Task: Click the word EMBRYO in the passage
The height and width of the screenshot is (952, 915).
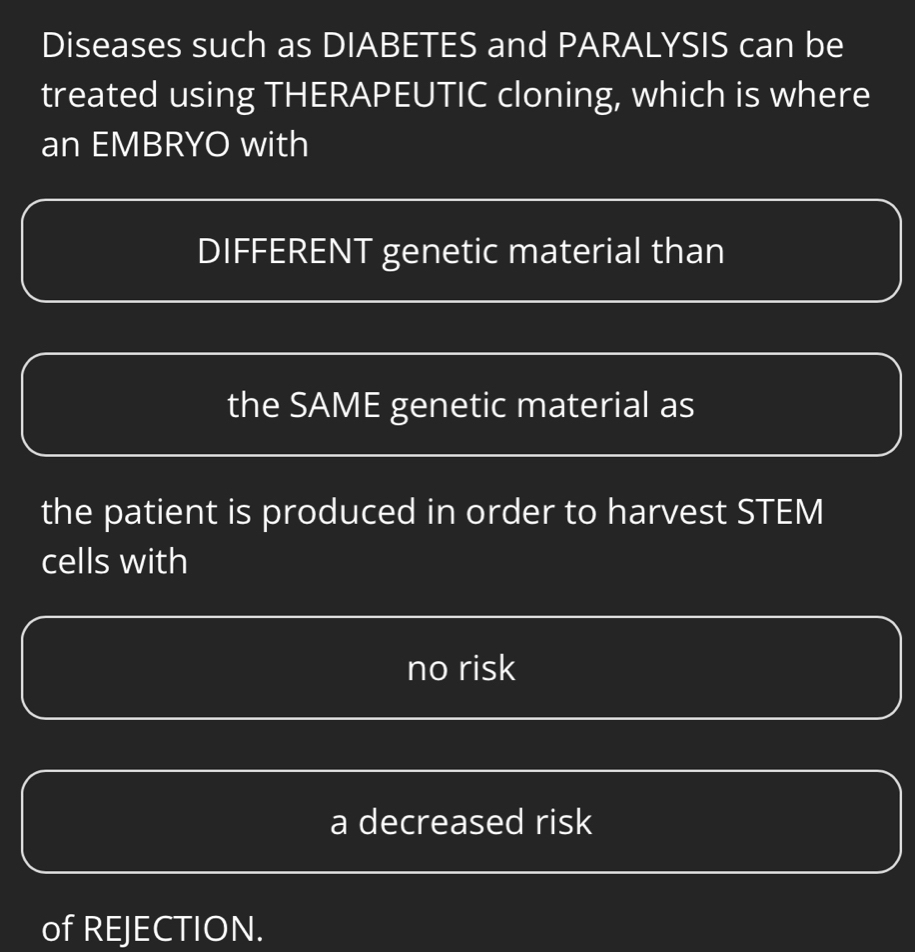Action: pyautogui.click(x=159, y=146)
